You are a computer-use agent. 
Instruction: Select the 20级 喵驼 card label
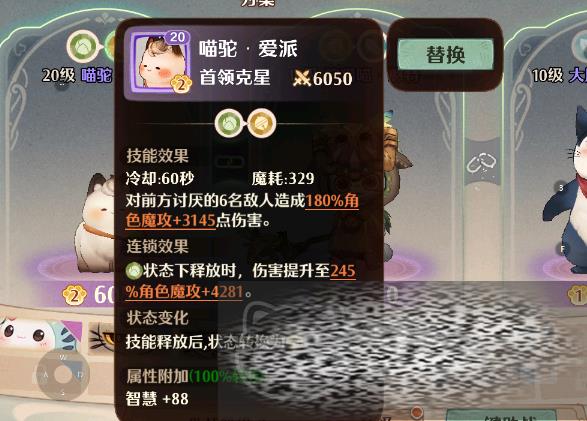click(x=77, y=76)
